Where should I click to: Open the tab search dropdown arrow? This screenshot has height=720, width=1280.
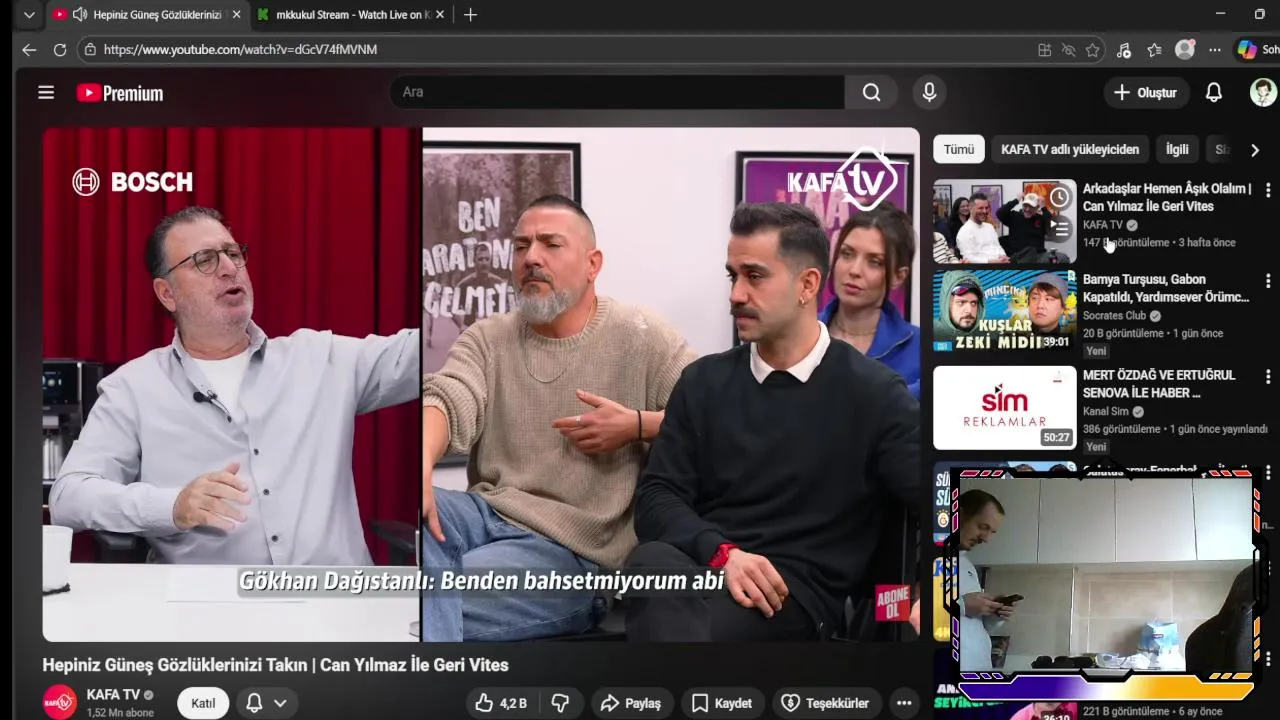click(x=29, y=14)
